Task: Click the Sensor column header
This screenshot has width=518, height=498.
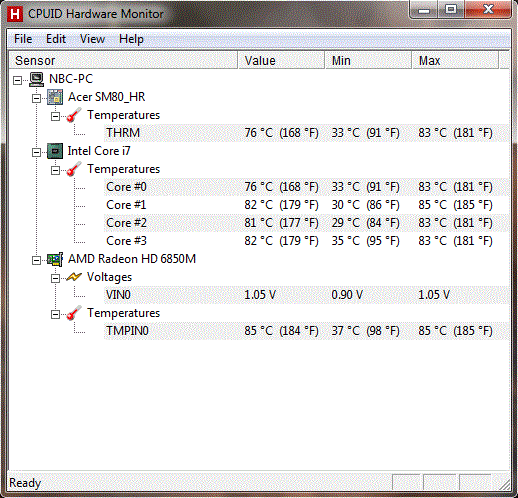Action: (123, 60)
